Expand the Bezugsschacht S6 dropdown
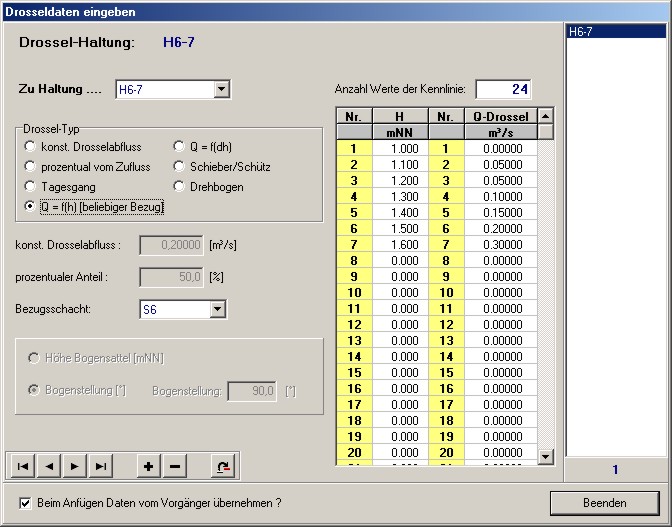 [217, 309]
